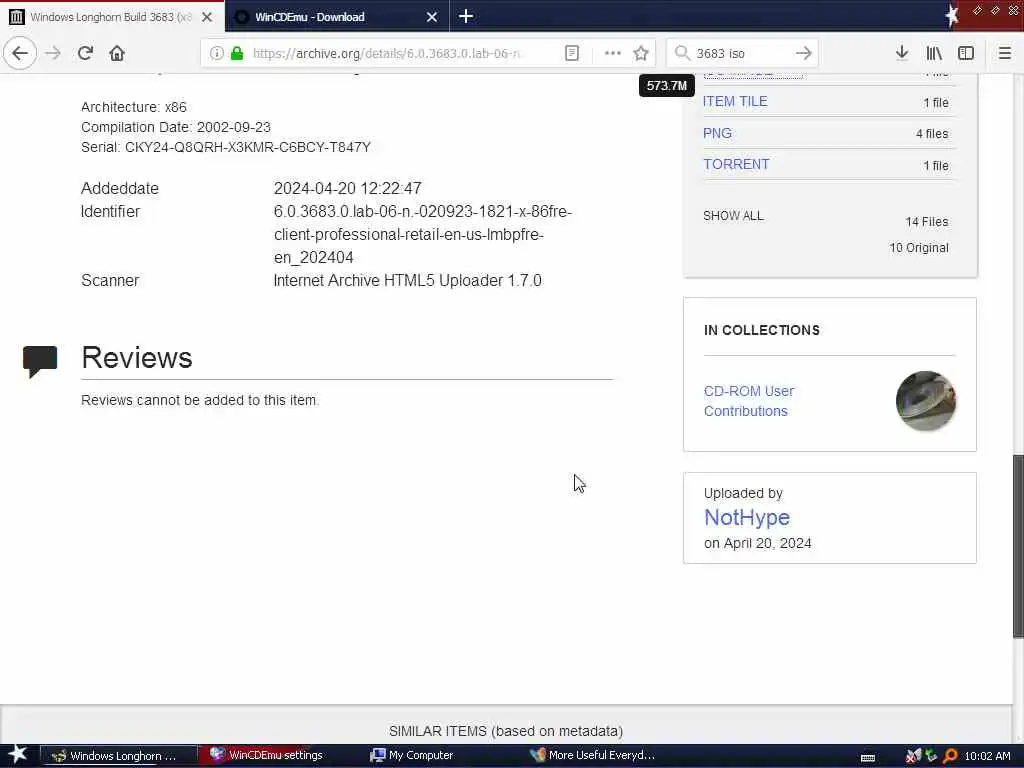This screenshot has height=768, width=1024.
Task: Open the Firefox hamburger menu
Action: (1004, 53)
